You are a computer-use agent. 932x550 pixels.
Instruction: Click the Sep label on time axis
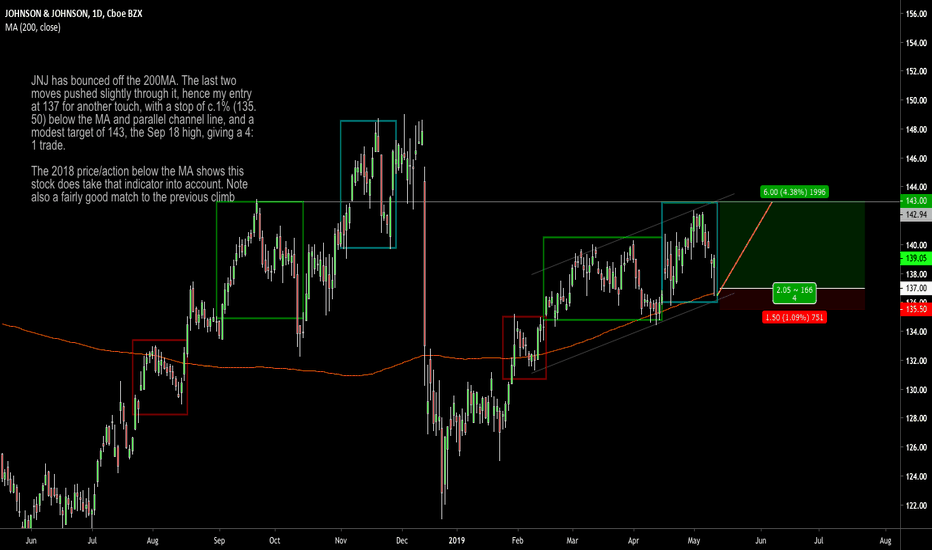coord(219,541)
